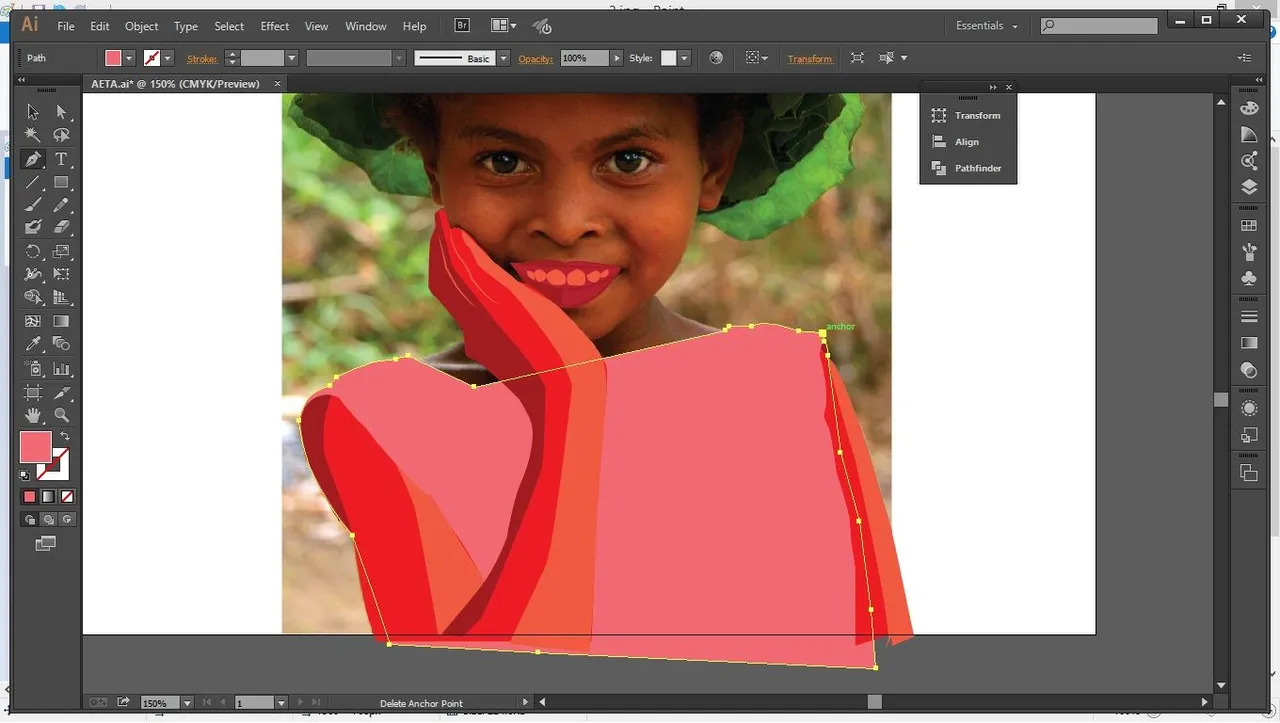Expand the Opacity slider arrow
The width and height of the screenshot is (1280, 723).
[x=616, y=59]
